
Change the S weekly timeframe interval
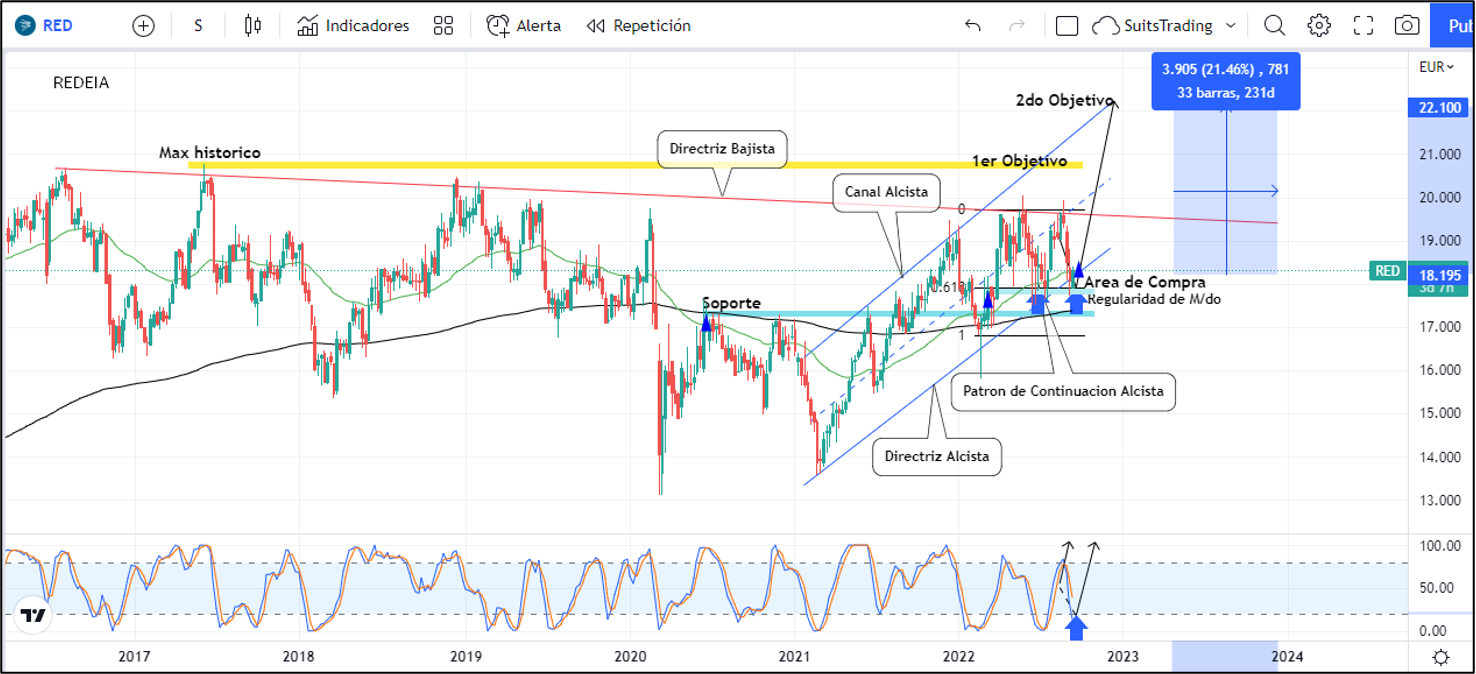198,26
